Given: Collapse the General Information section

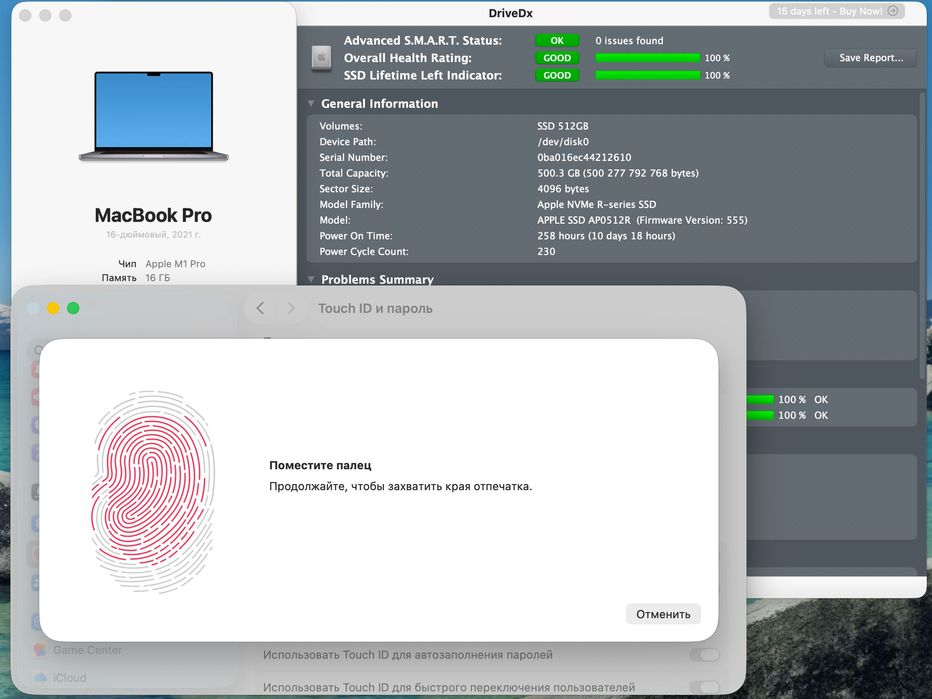Looking at the screenshot, I should tap(311, 103).
